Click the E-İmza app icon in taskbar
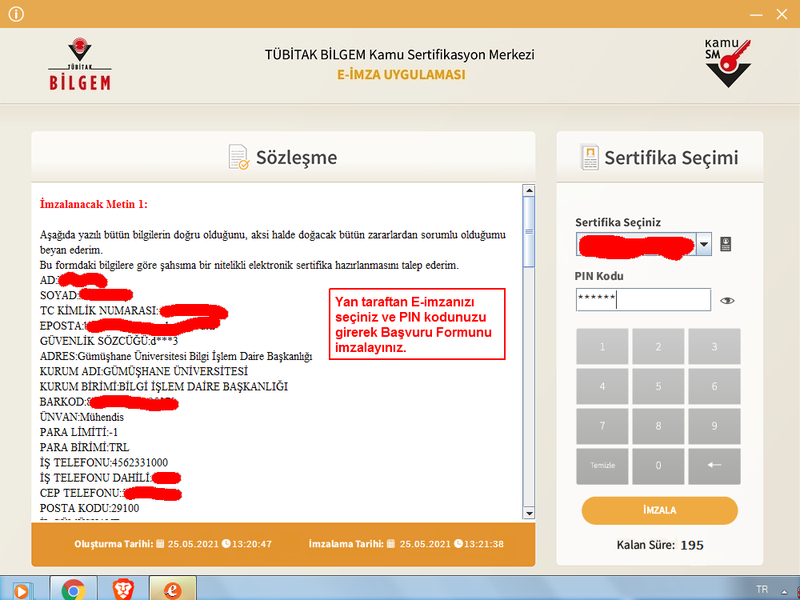The height and width of the screenshot is (600, 800). (x=172, y=589)
